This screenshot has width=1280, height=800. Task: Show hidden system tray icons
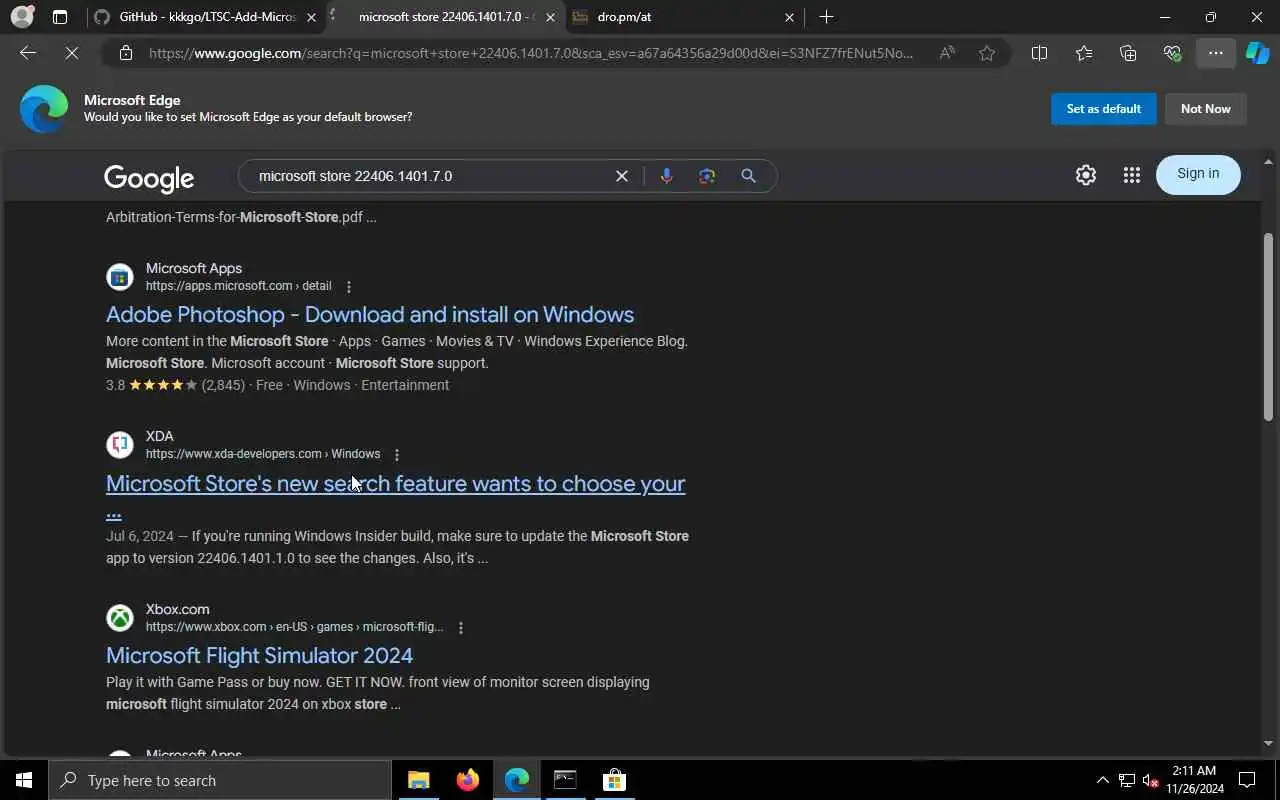[1103, 780]
